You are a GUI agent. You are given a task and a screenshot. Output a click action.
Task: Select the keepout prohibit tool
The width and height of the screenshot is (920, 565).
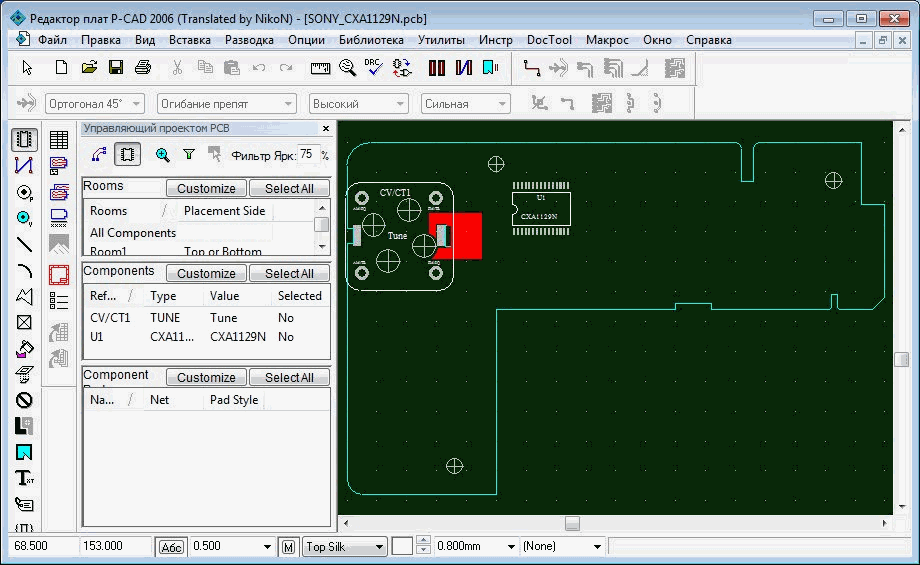pos(24,400)
